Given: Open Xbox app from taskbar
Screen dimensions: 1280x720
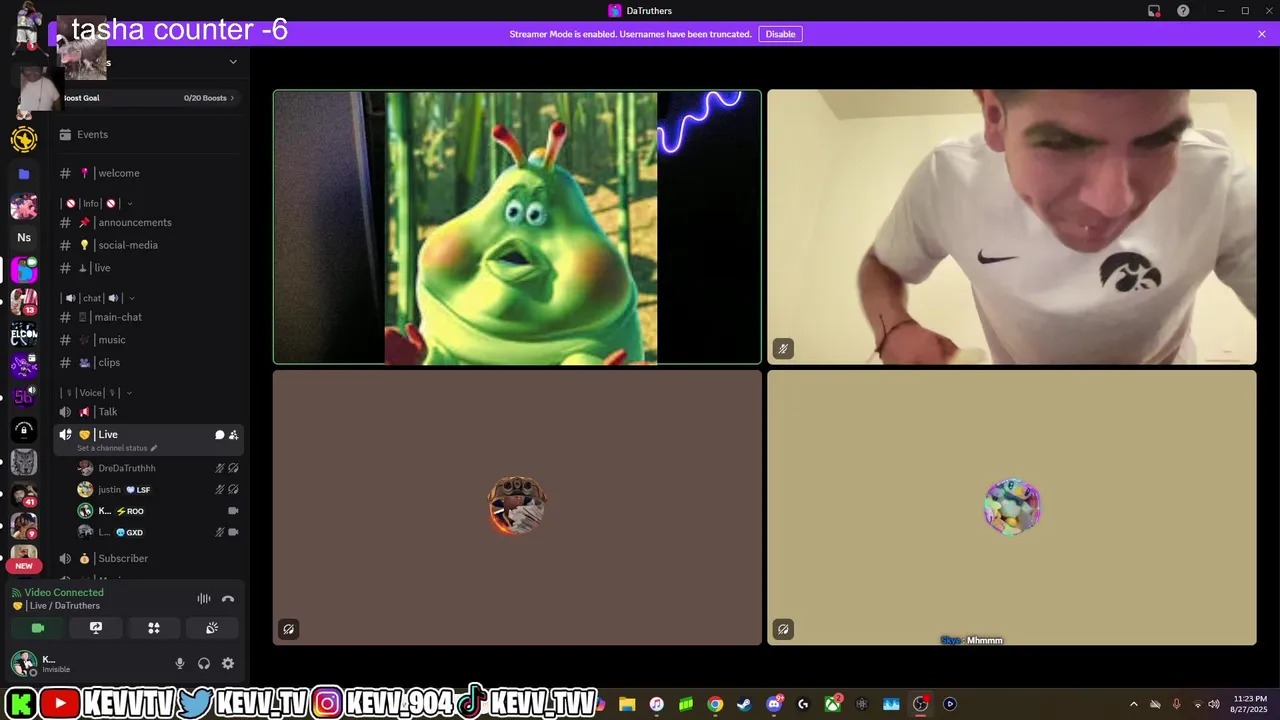Looking at the screenshot, I should [x=832, y=704].
